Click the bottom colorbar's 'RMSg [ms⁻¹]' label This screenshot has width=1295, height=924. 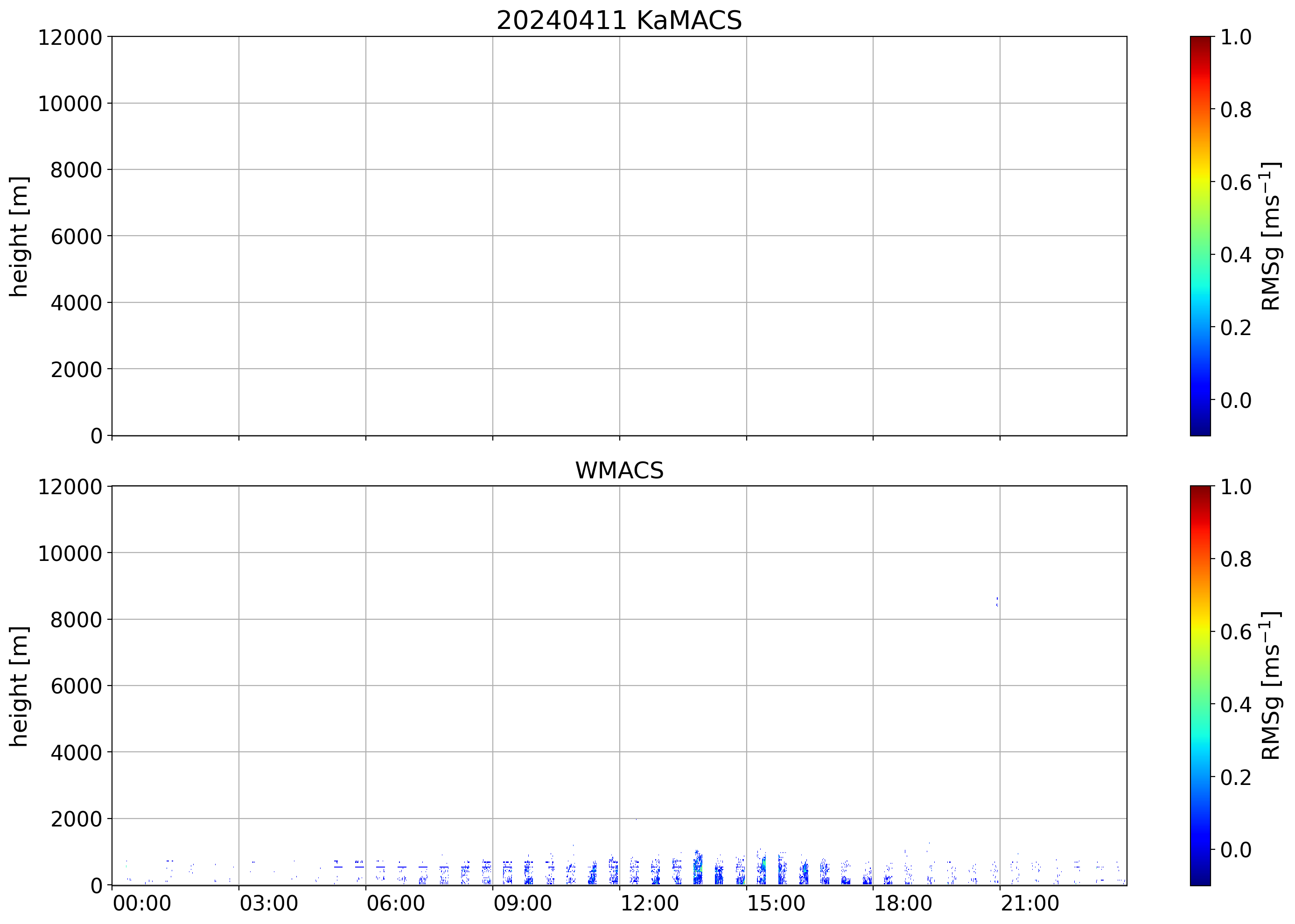click(1271, 686)
